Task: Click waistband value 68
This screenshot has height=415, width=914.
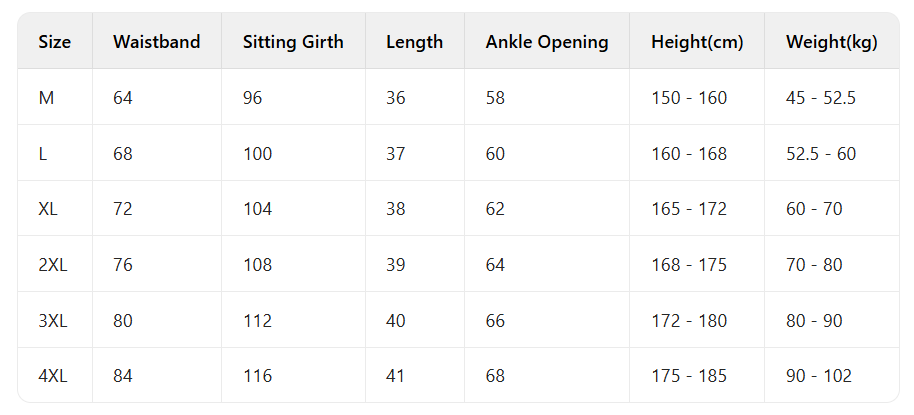Action: [x=123, y=154]
